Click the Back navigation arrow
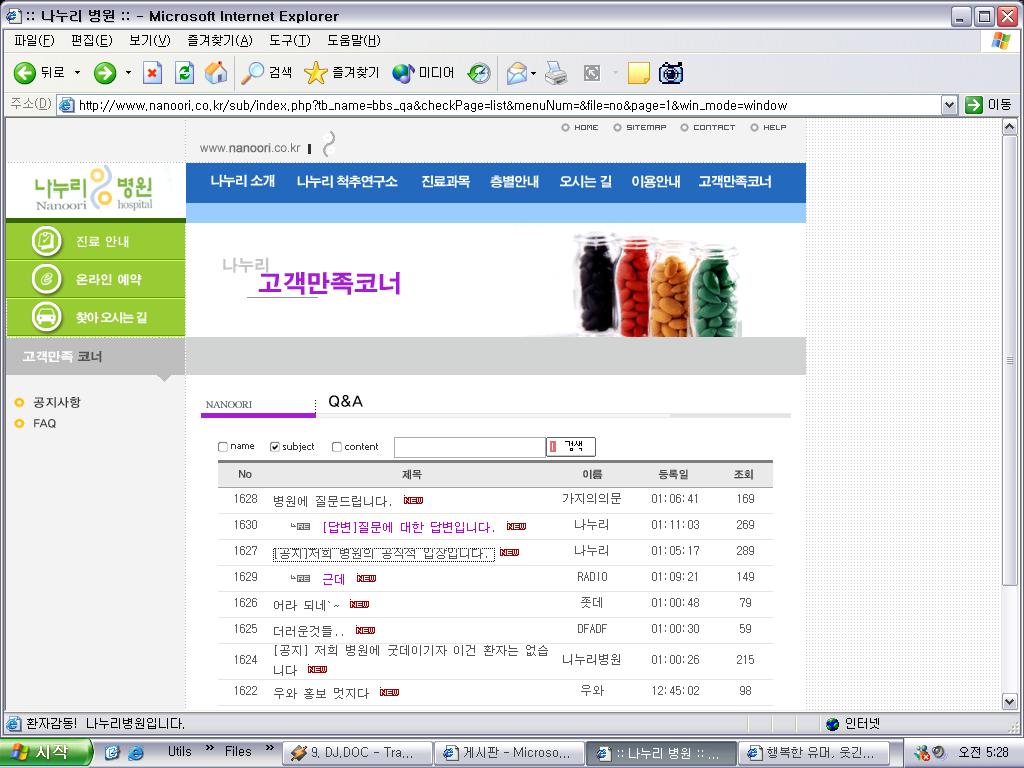Image resolution: width=1024 pixels, height=768 pixels. [x=25, y=73]
